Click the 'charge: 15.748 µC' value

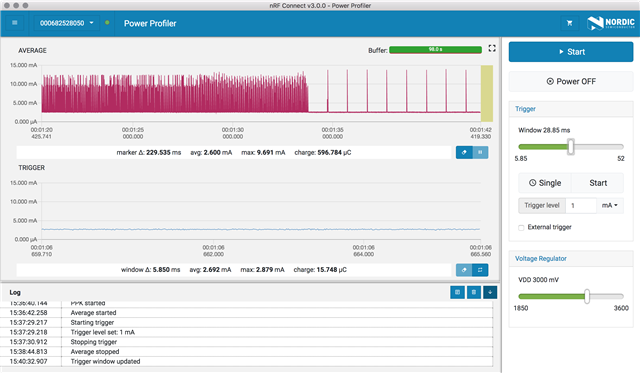[320, 270]
